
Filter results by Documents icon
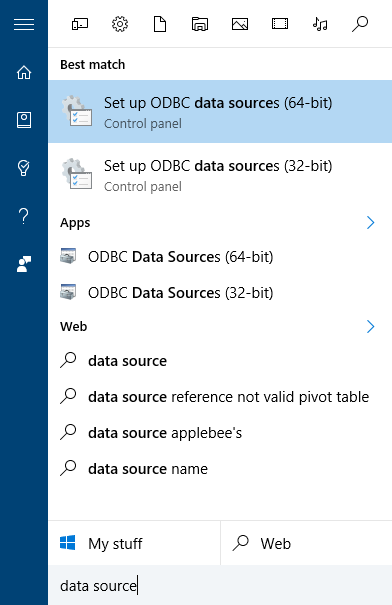160,24
